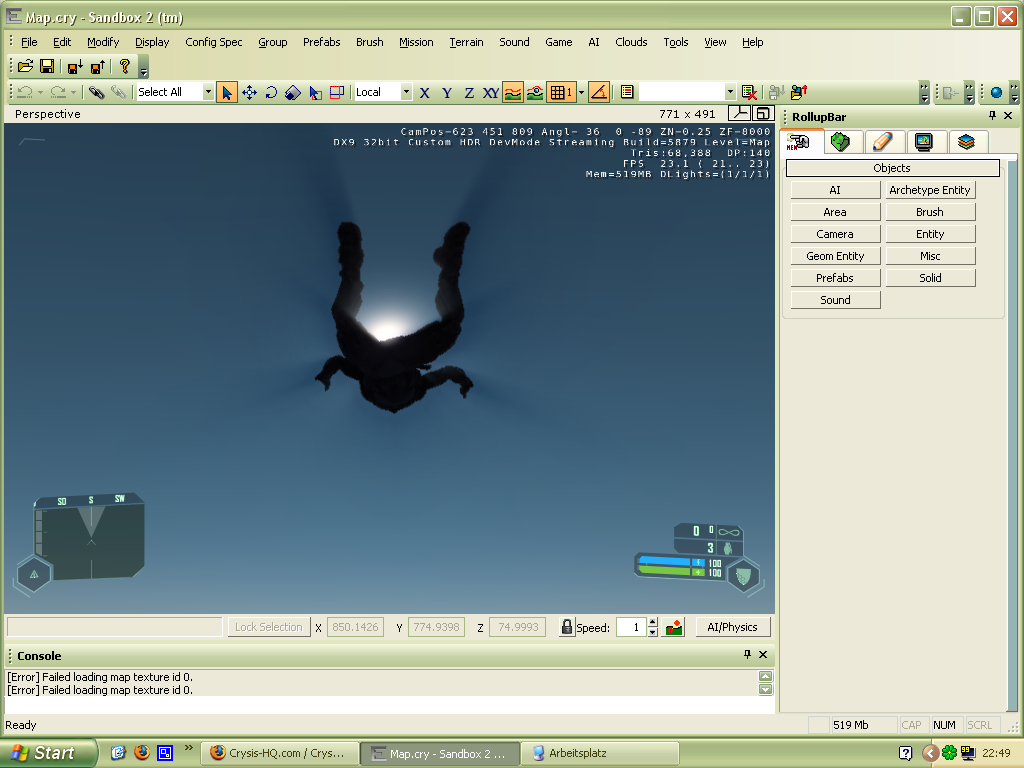Toggle AI/Physics simulation
Viewport: 1024px width, 768px height.
click(x=732, y=627)
